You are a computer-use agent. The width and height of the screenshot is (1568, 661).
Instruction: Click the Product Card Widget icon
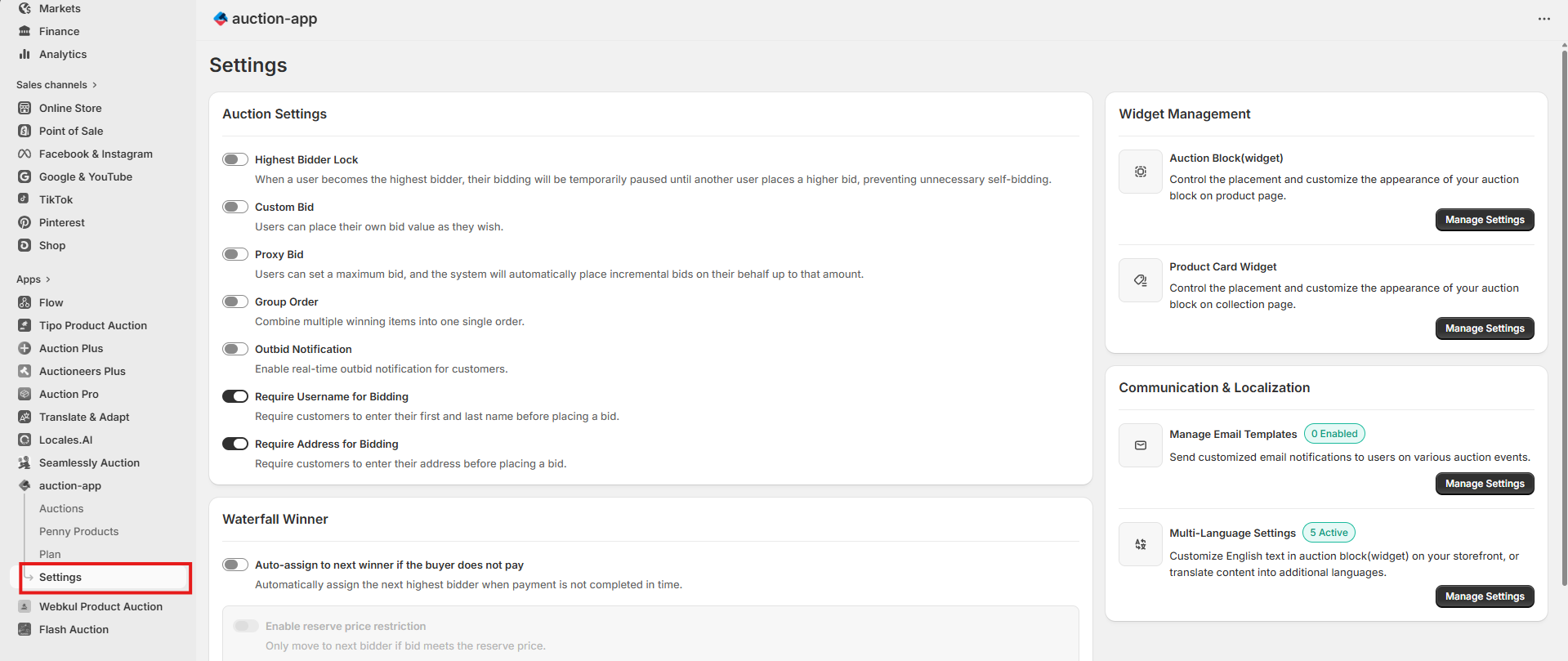pyautogui.click(x=1140, y=280)
